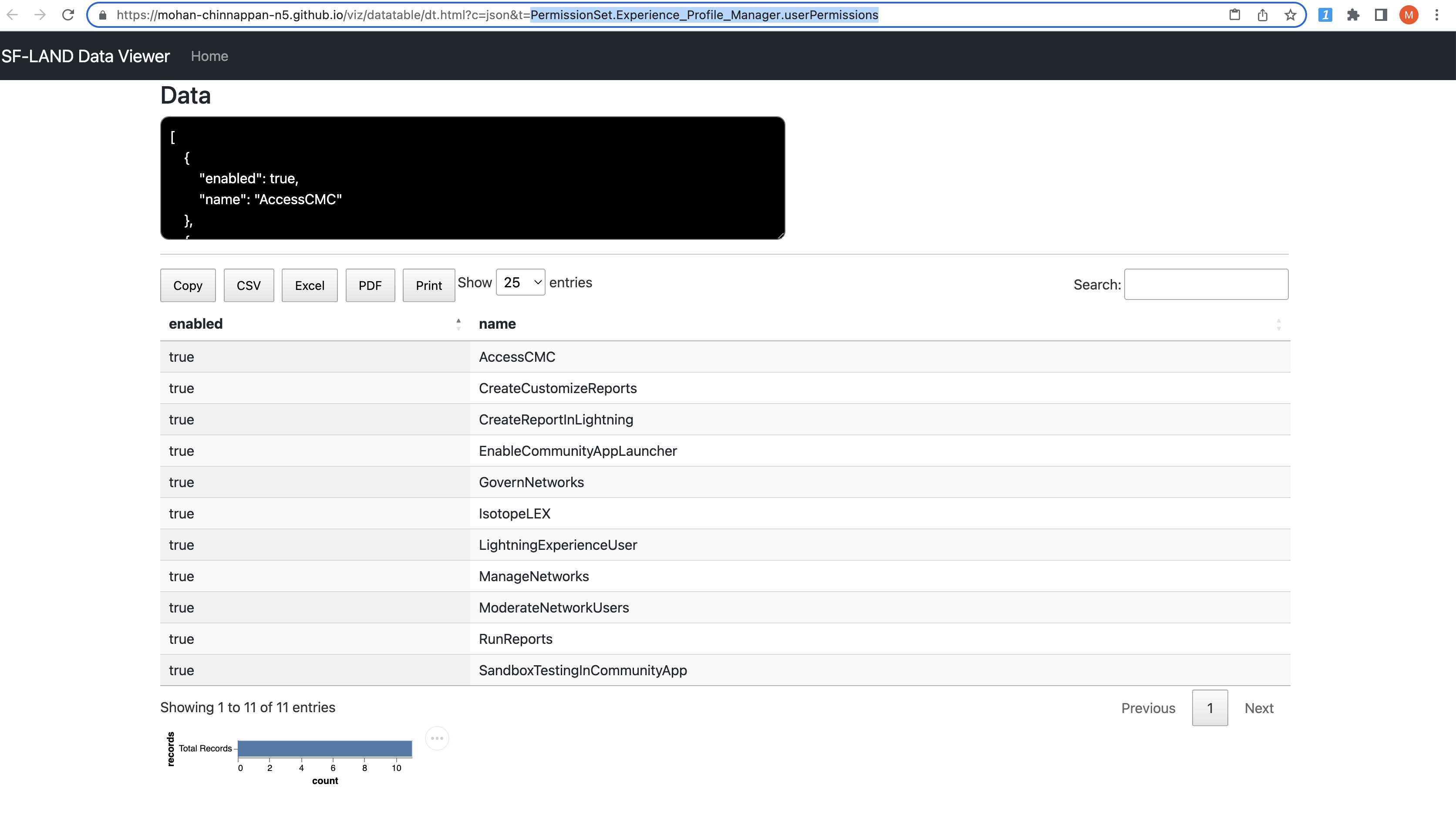Click the LightningExperienceUser cell

pyautogui.click(x=880, y=544)
